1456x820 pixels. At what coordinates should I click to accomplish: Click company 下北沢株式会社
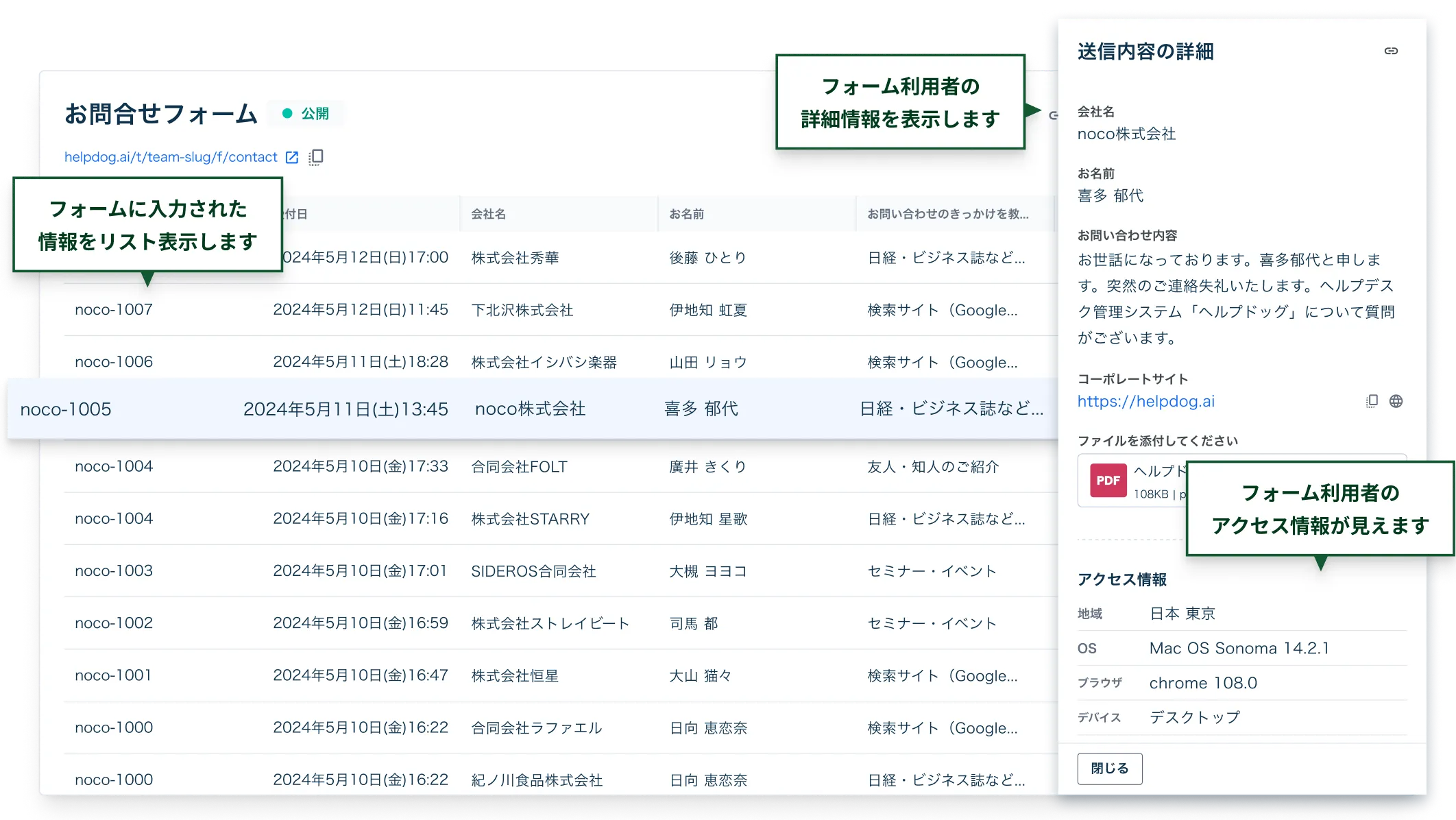pos(522,310)
